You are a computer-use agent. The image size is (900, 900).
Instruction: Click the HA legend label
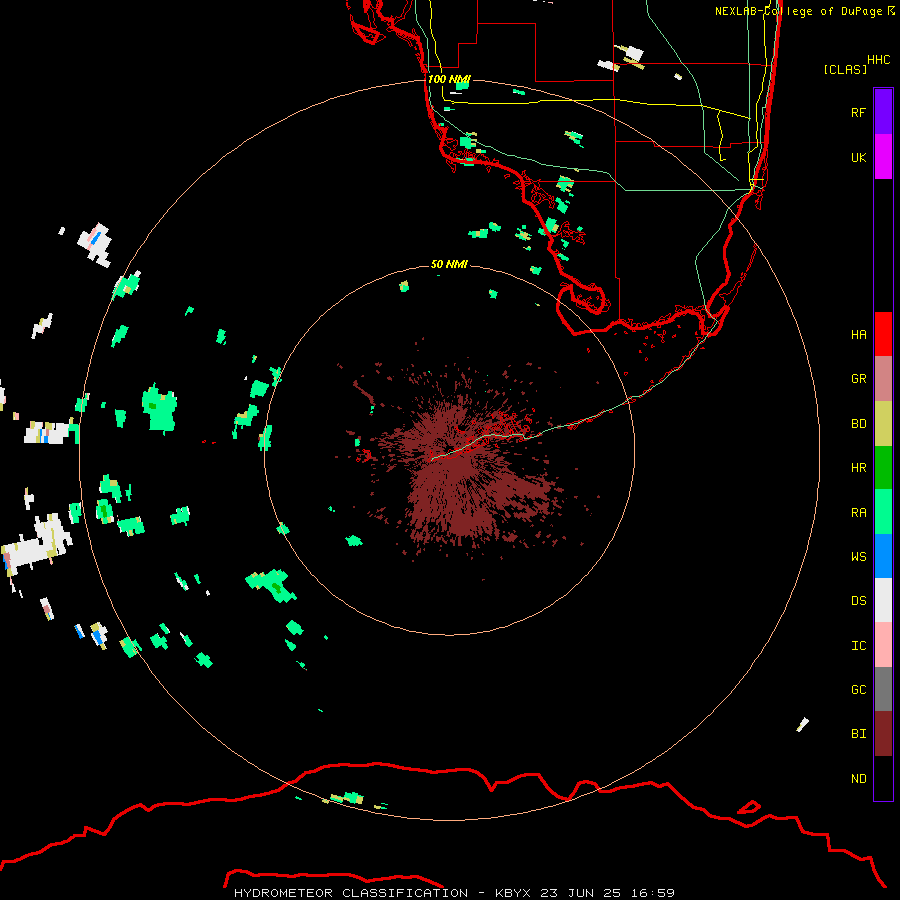pyautogui.click(x=858, y=334)
